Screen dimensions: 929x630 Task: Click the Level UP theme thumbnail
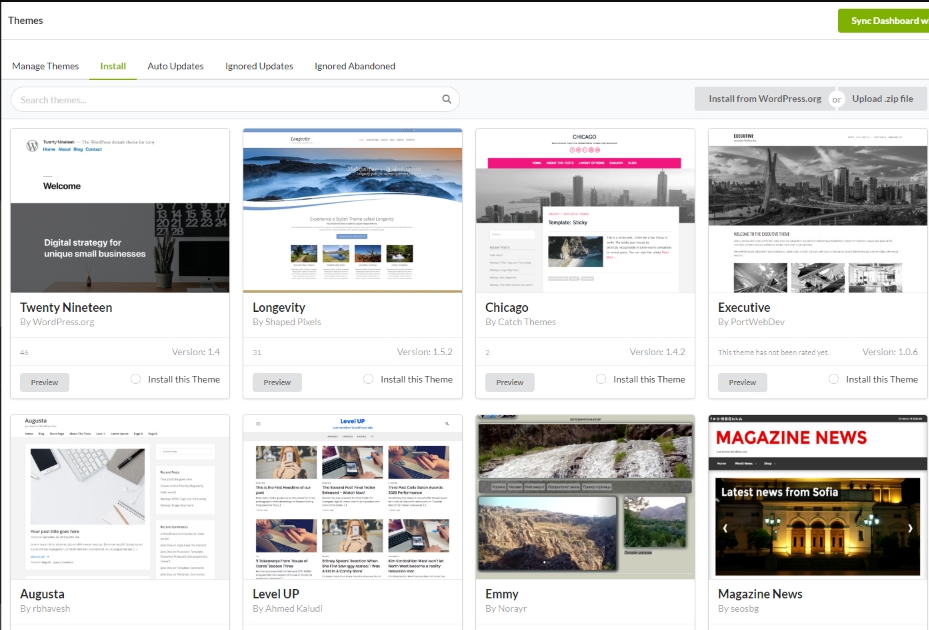(x=352, y=497)
